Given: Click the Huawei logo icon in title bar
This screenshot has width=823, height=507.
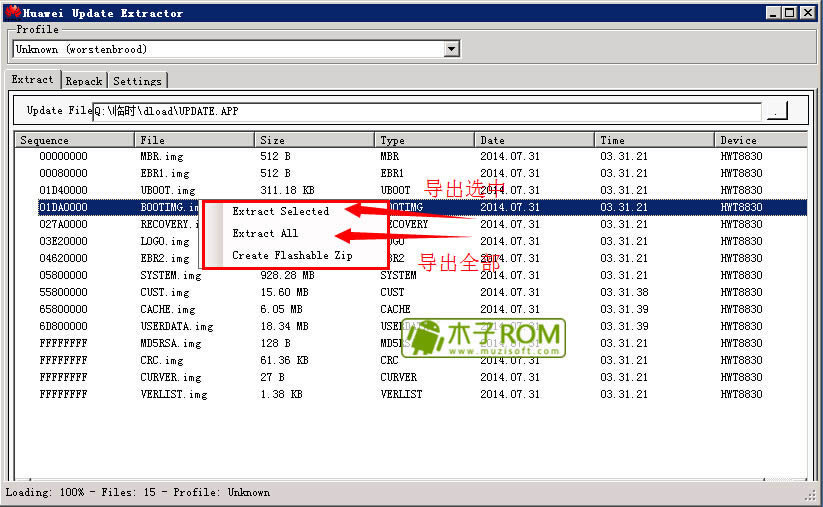Looking at the screenshot, I should pyautogui.click(x=11, y=13).
